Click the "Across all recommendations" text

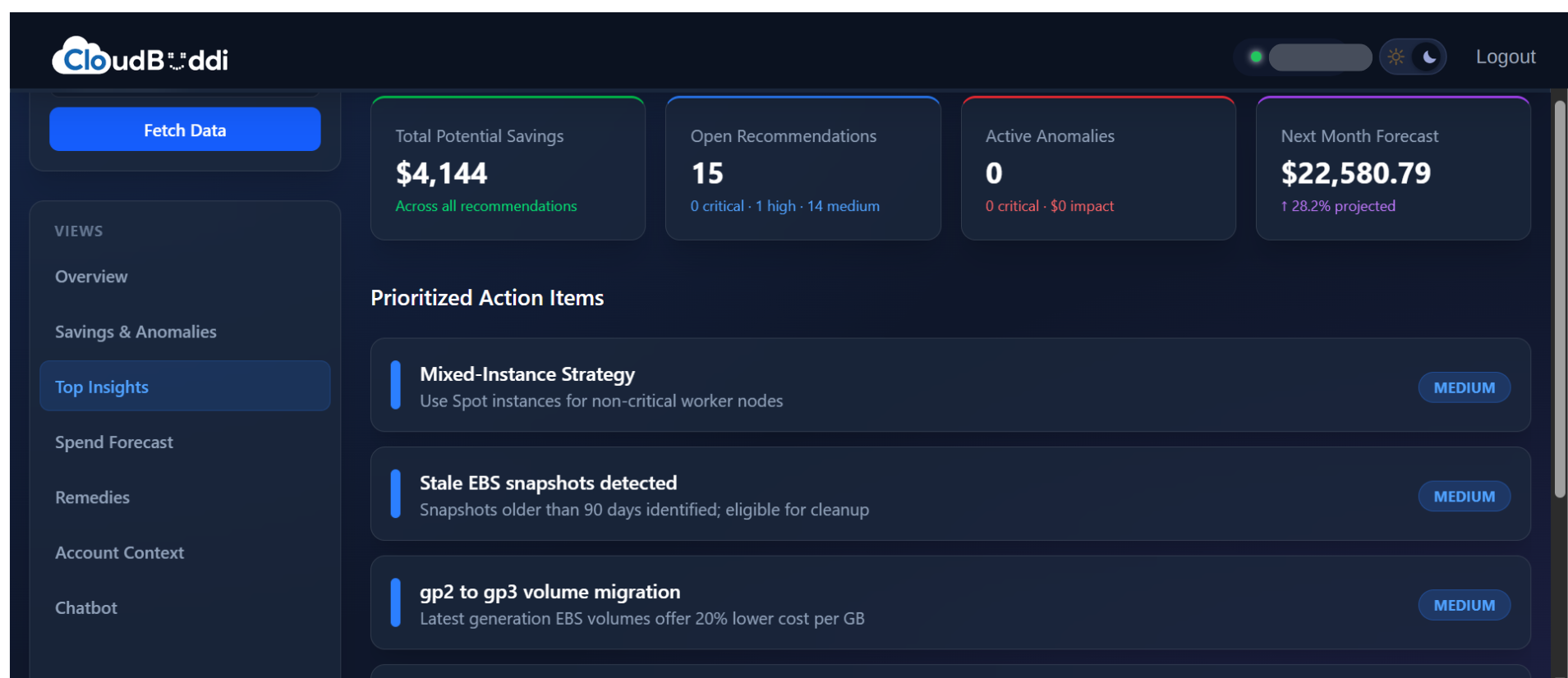coord(486,206)
